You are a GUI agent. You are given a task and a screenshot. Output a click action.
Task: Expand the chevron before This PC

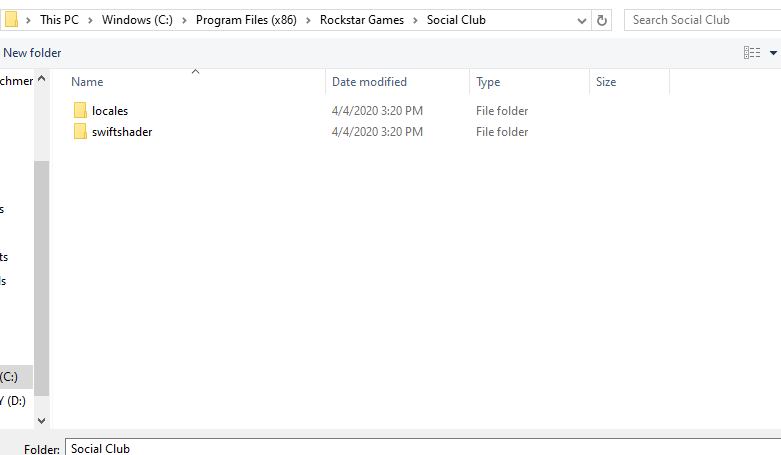[28, 20]
